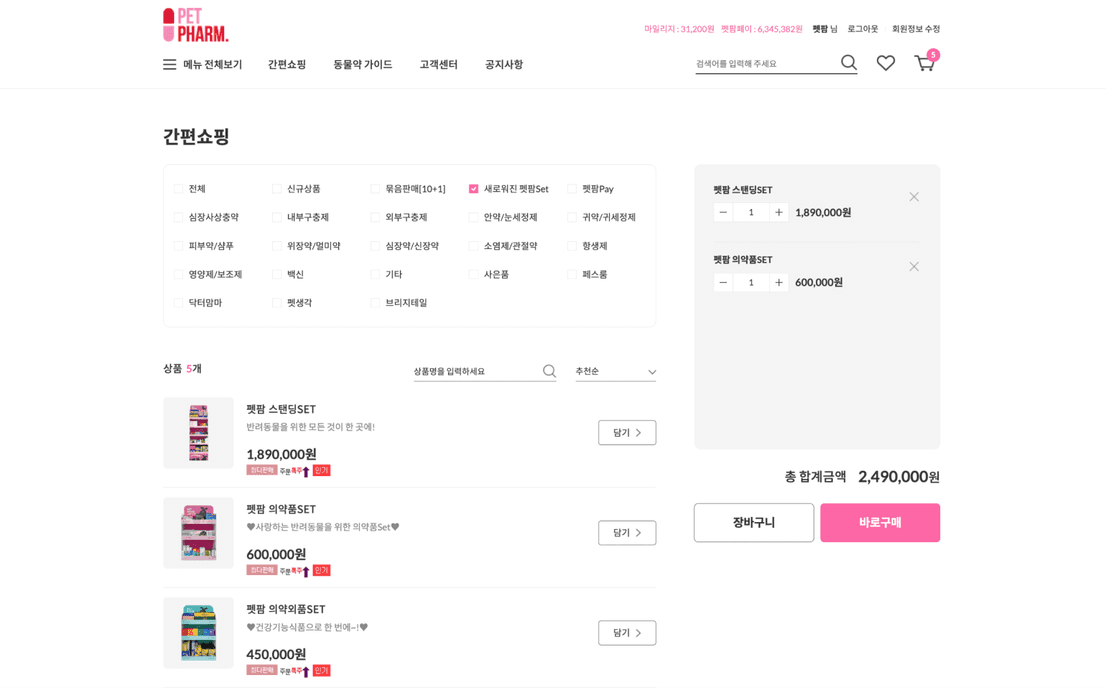Screen dimensions: 1106x690
Task: Open the 동물약 가이드 menu
Action: coord(363,64)
